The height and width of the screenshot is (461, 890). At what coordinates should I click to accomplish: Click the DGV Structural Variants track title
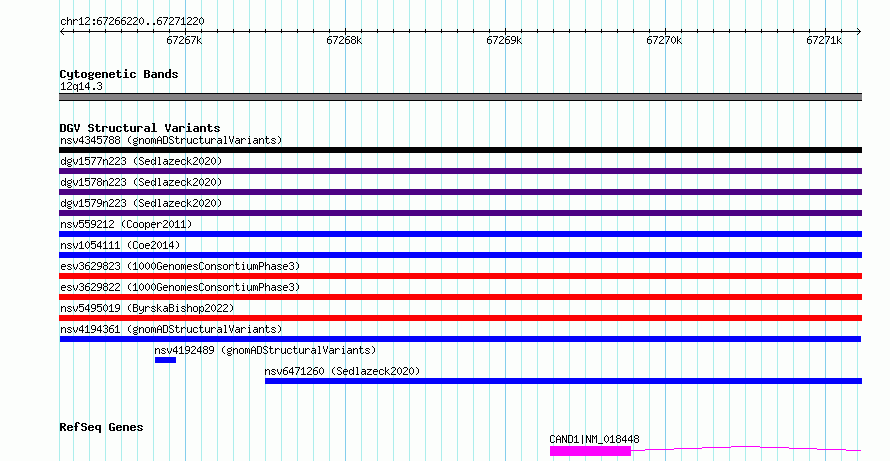click(140, 128)
